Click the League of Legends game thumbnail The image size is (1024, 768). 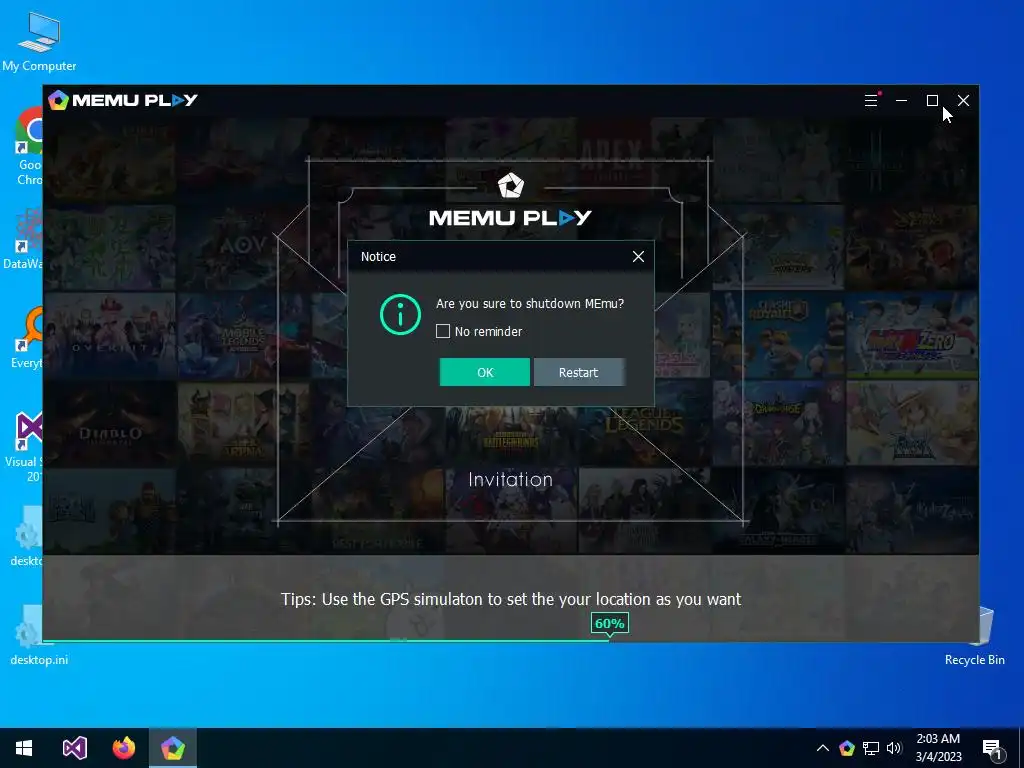[644, 423]
